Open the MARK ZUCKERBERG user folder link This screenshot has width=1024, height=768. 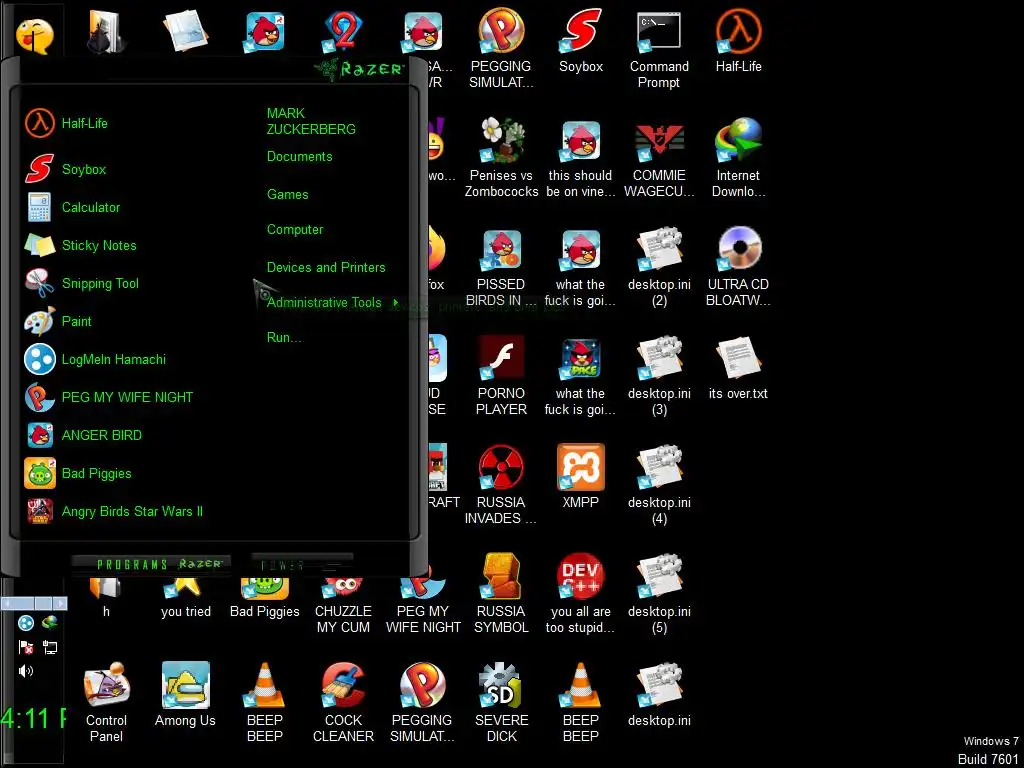click(x=311, y=121)
